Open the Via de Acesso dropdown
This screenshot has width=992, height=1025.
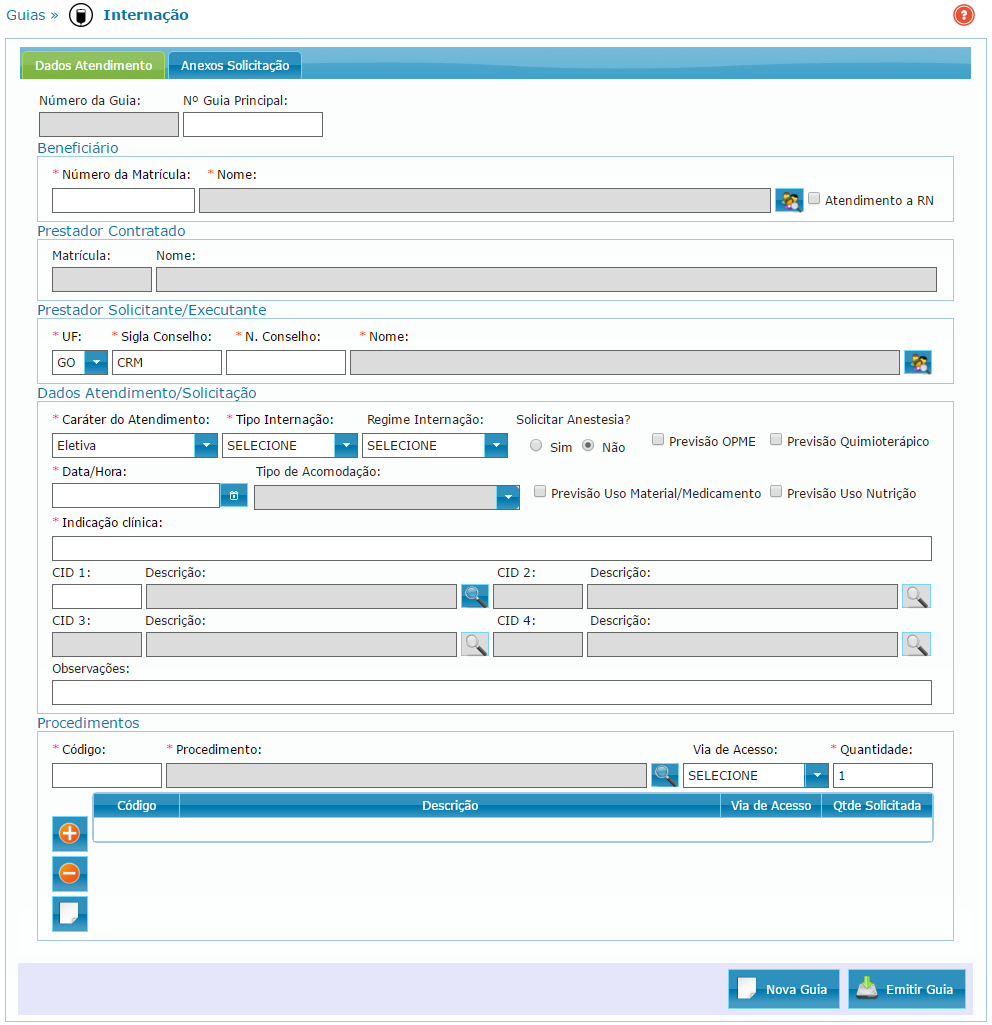(817, 775)
